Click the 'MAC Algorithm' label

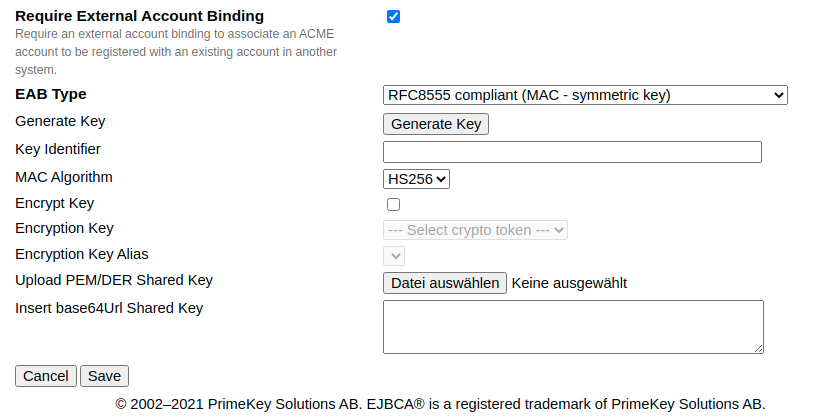pos(64,177)
